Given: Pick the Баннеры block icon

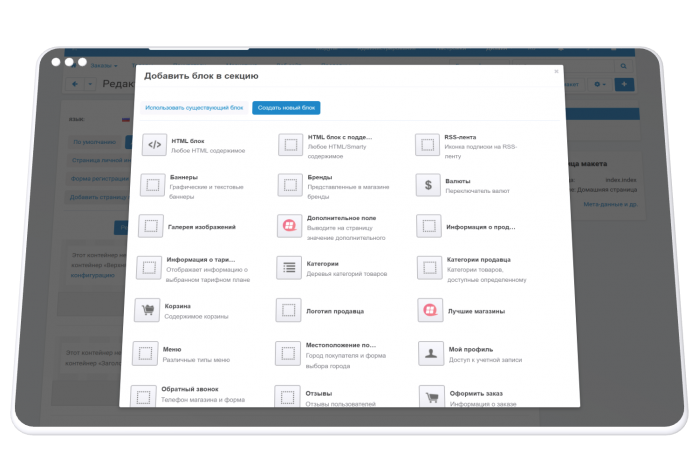Looking at the screenshot, I should [153, 185].
